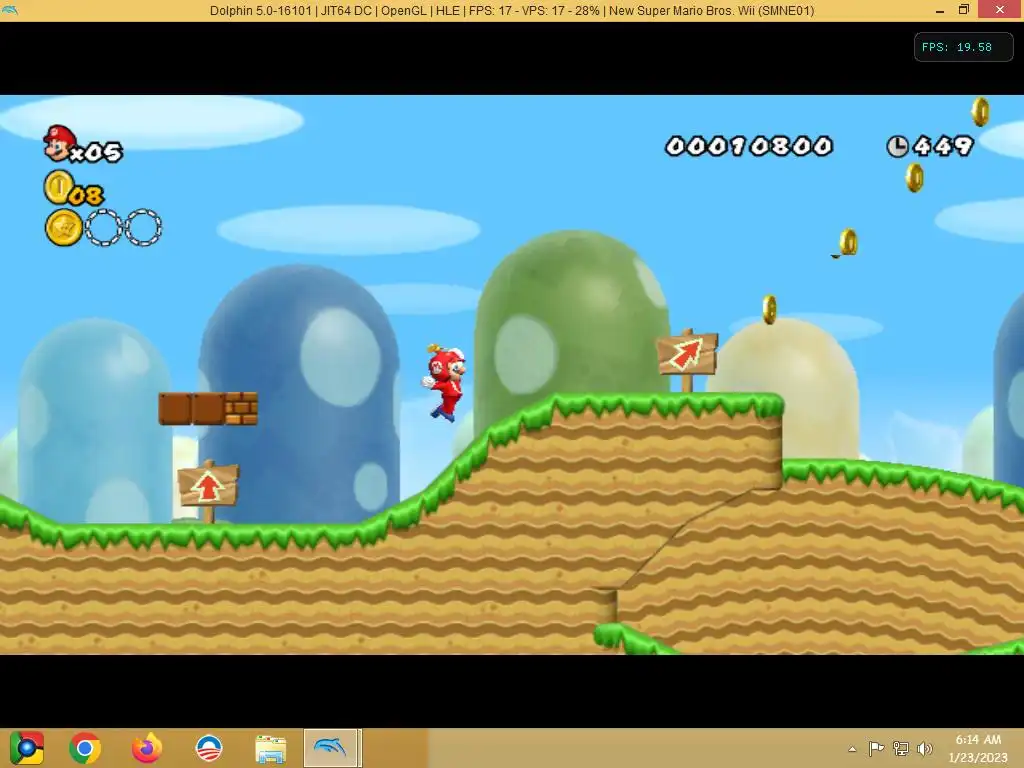
Task: Open the File Explorer taskbar icon
Action: 270,748
